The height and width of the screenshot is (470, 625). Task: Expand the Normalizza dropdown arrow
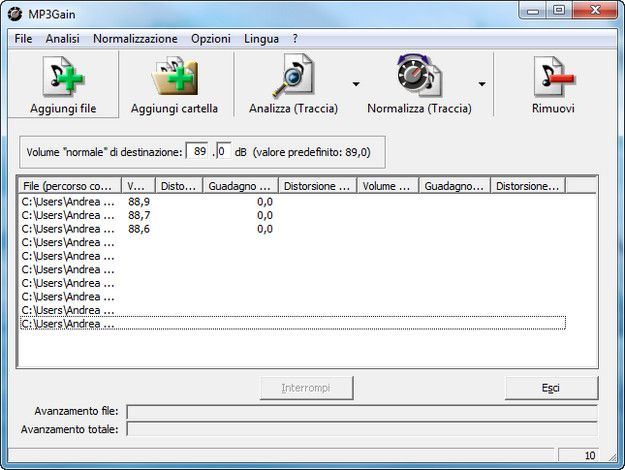[x=482, y=84]
